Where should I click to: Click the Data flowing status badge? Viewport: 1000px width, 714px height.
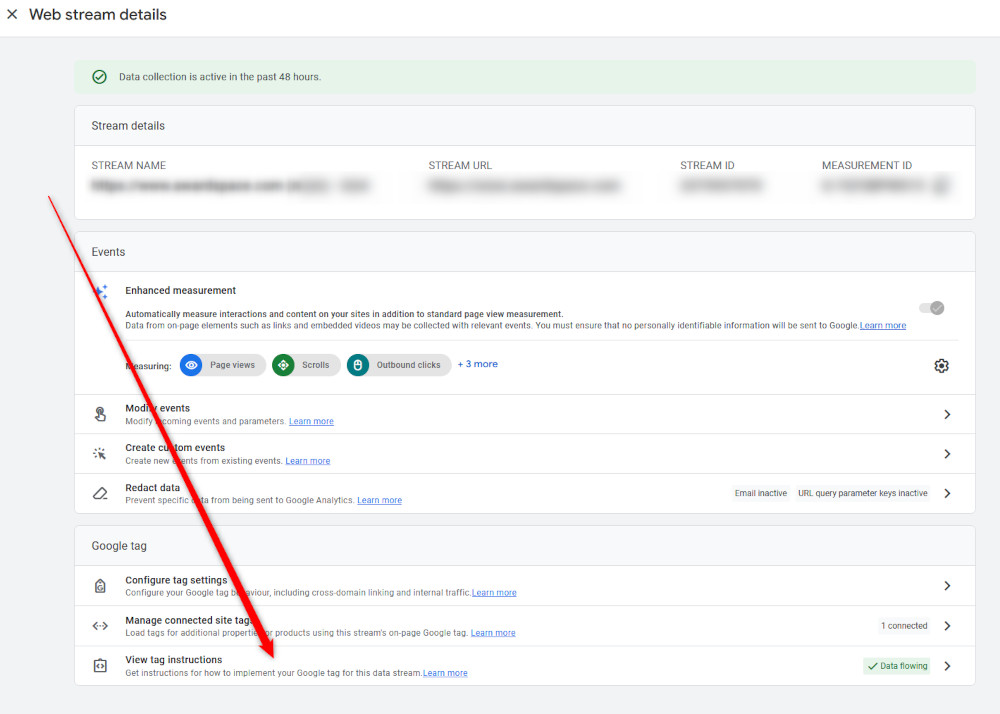pyautogui.click(x=897, y=666)
